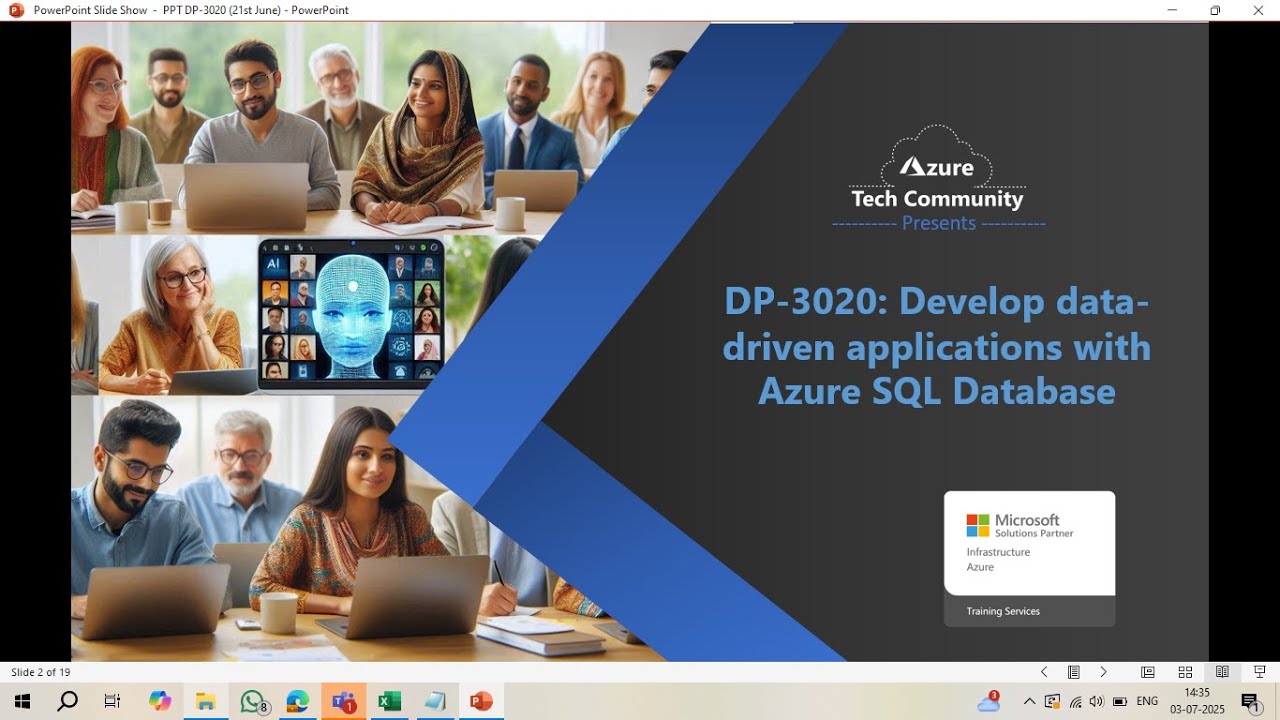Viewport: 1280px width, 720px height.
Task: Start Slide Show from status bar
Action: 1259,672
